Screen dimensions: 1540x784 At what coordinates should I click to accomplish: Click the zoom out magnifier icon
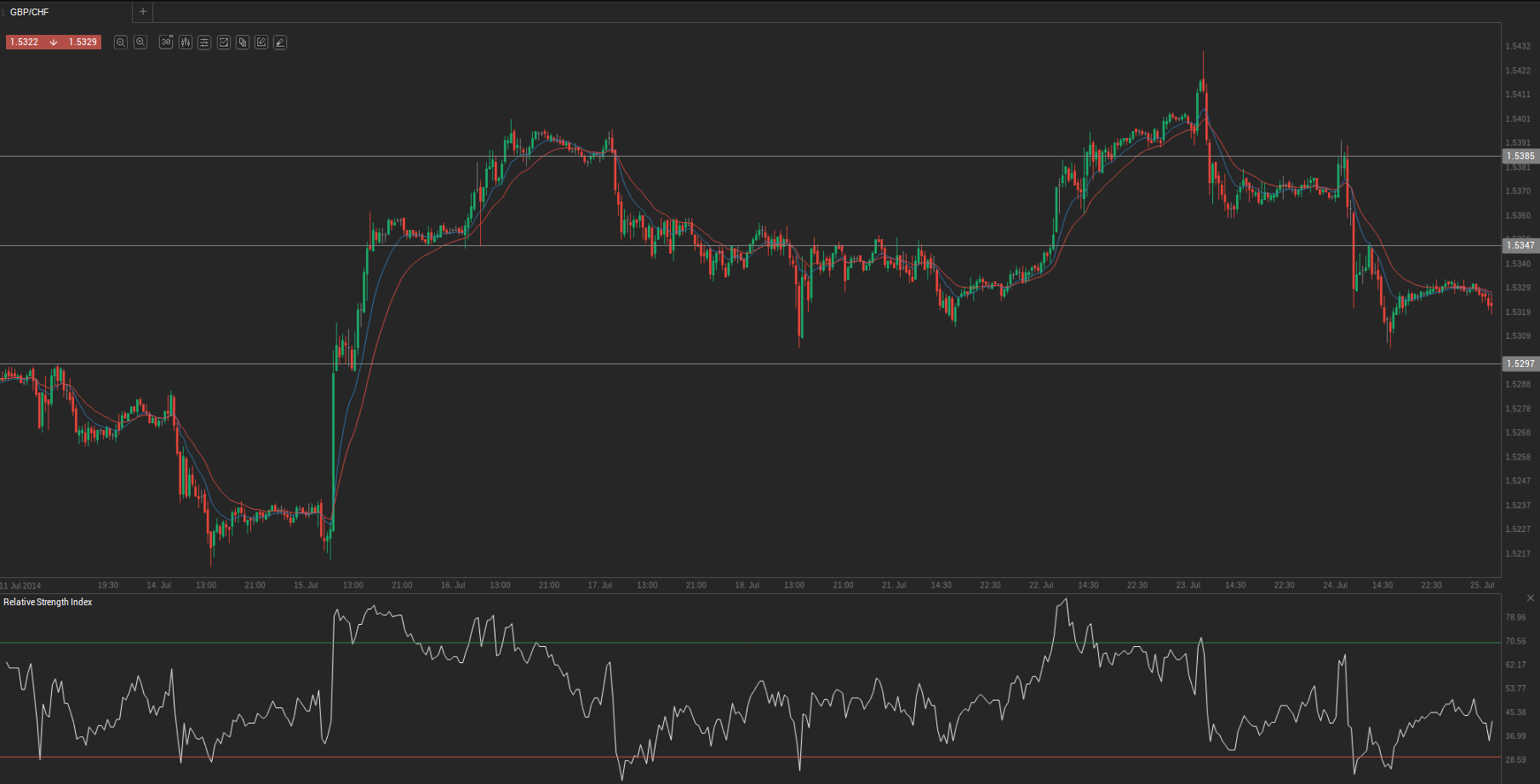pos(121,43)
